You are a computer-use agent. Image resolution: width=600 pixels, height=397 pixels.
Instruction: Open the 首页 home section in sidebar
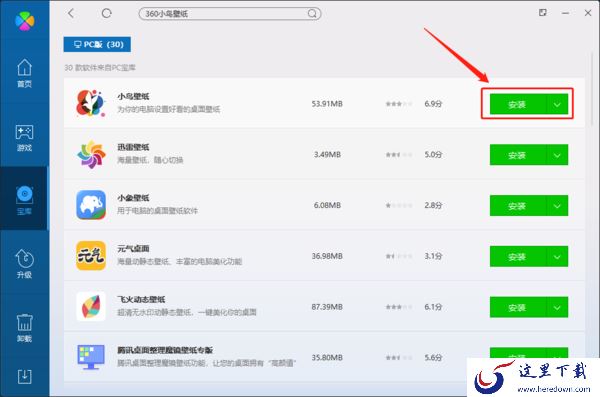click(x=24, y=73)
